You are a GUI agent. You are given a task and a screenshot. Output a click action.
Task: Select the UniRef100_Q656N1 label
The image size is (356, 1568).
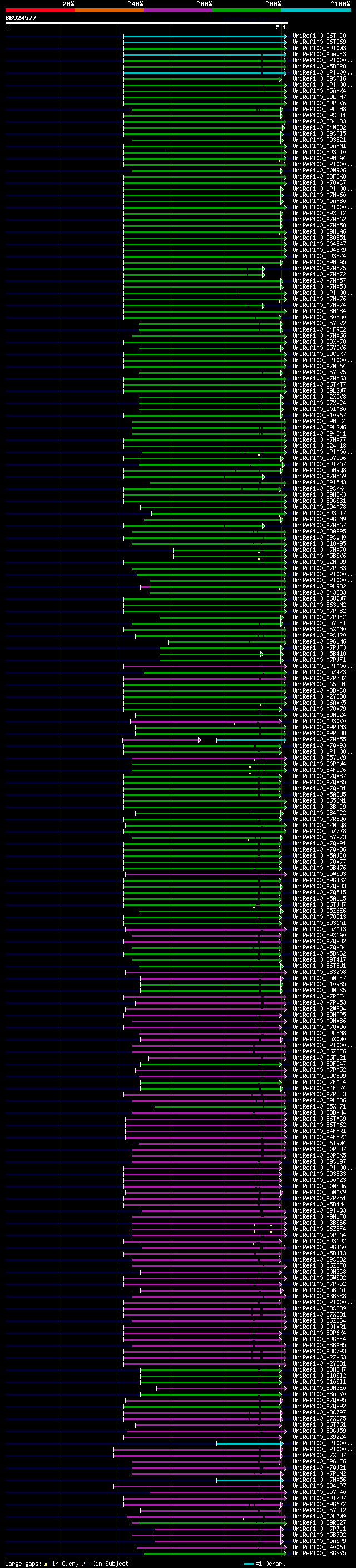(x=319, y=800)
